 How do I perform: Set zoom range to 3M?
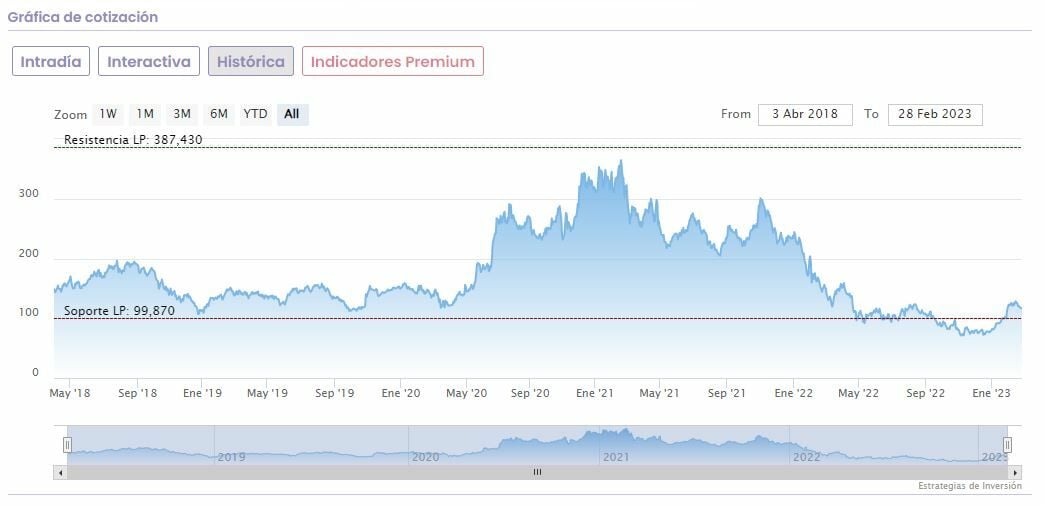(181, 114)
